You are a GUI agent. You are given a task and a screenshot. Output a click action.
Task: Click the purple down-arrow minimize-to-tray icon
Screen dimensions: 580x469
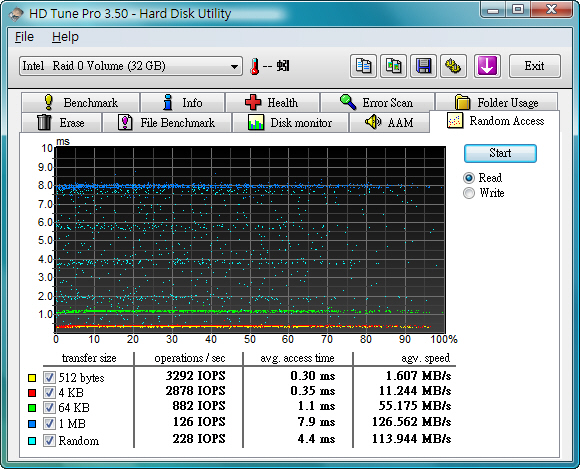[487, 66]
